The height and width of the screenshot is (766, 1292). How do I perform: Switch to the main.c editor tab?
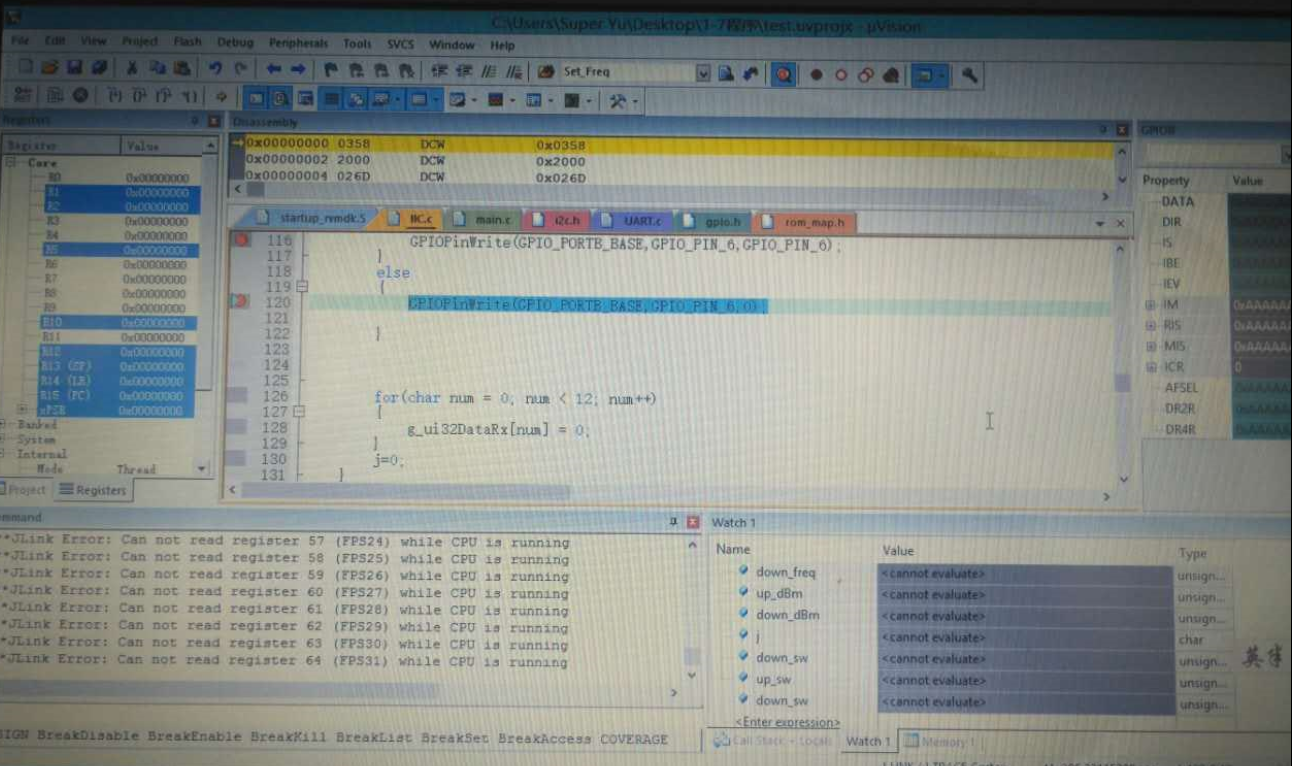coord(483,220)
